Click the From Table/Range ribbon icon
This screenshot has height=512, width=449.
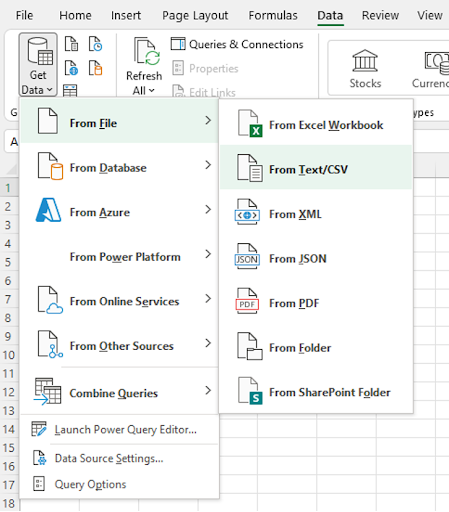tap(70, 90)
